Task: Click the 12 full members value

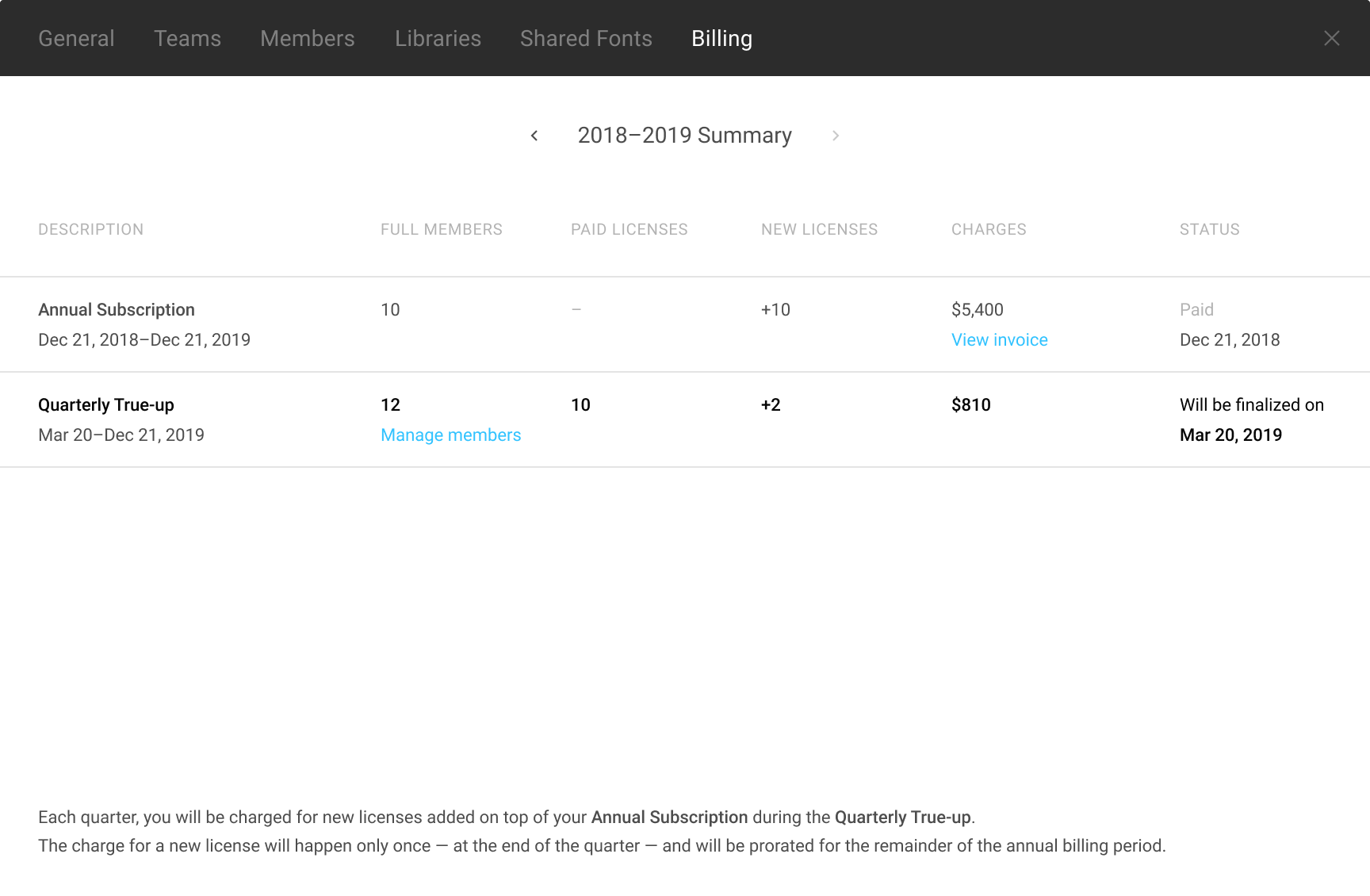Action: pos(390,404)
